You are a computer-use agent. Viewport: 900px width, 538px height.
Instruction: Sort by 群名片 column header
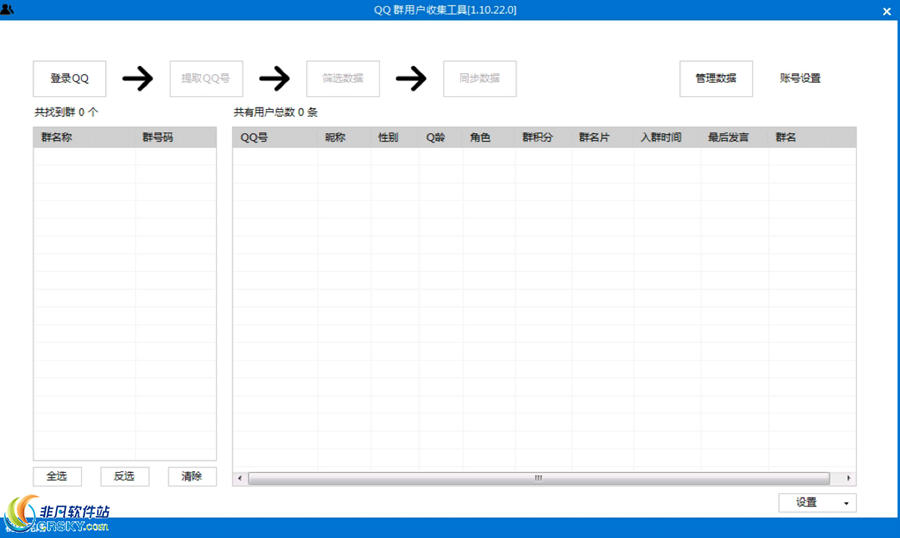pyautogui.click(x=602, y=138)
